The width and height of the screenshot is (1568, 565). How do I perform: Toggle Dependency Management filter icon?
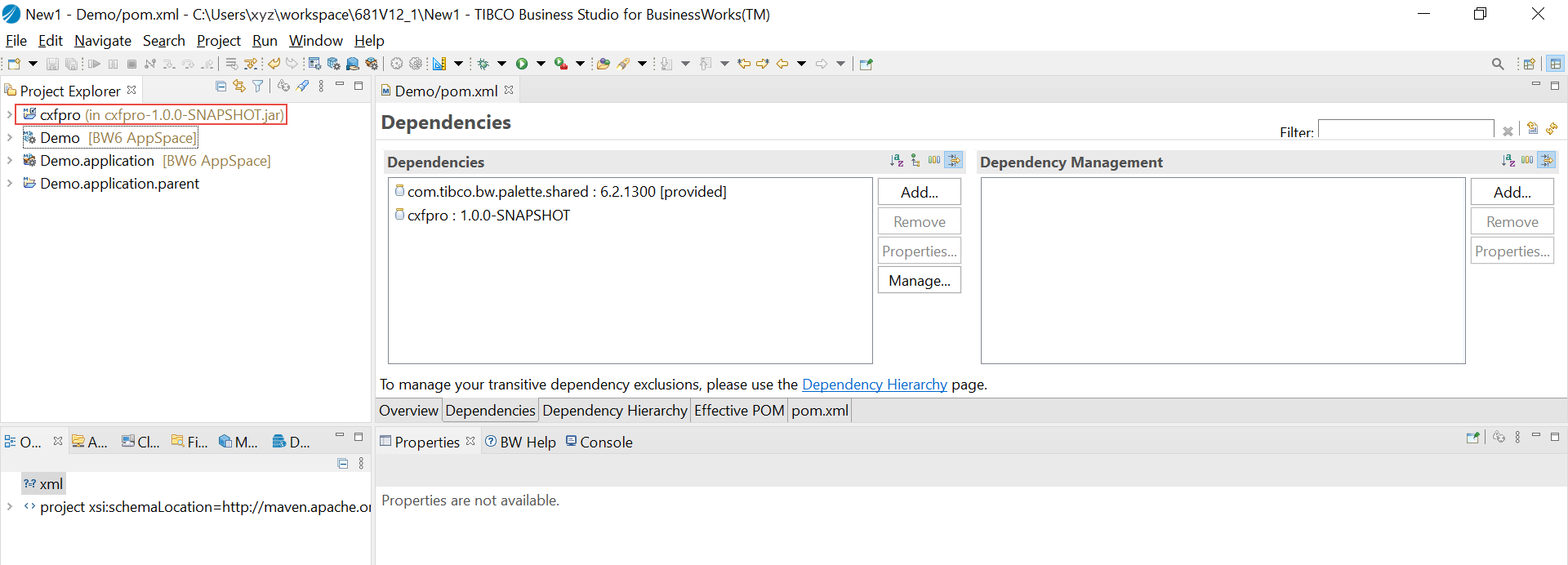(1547, 160)
